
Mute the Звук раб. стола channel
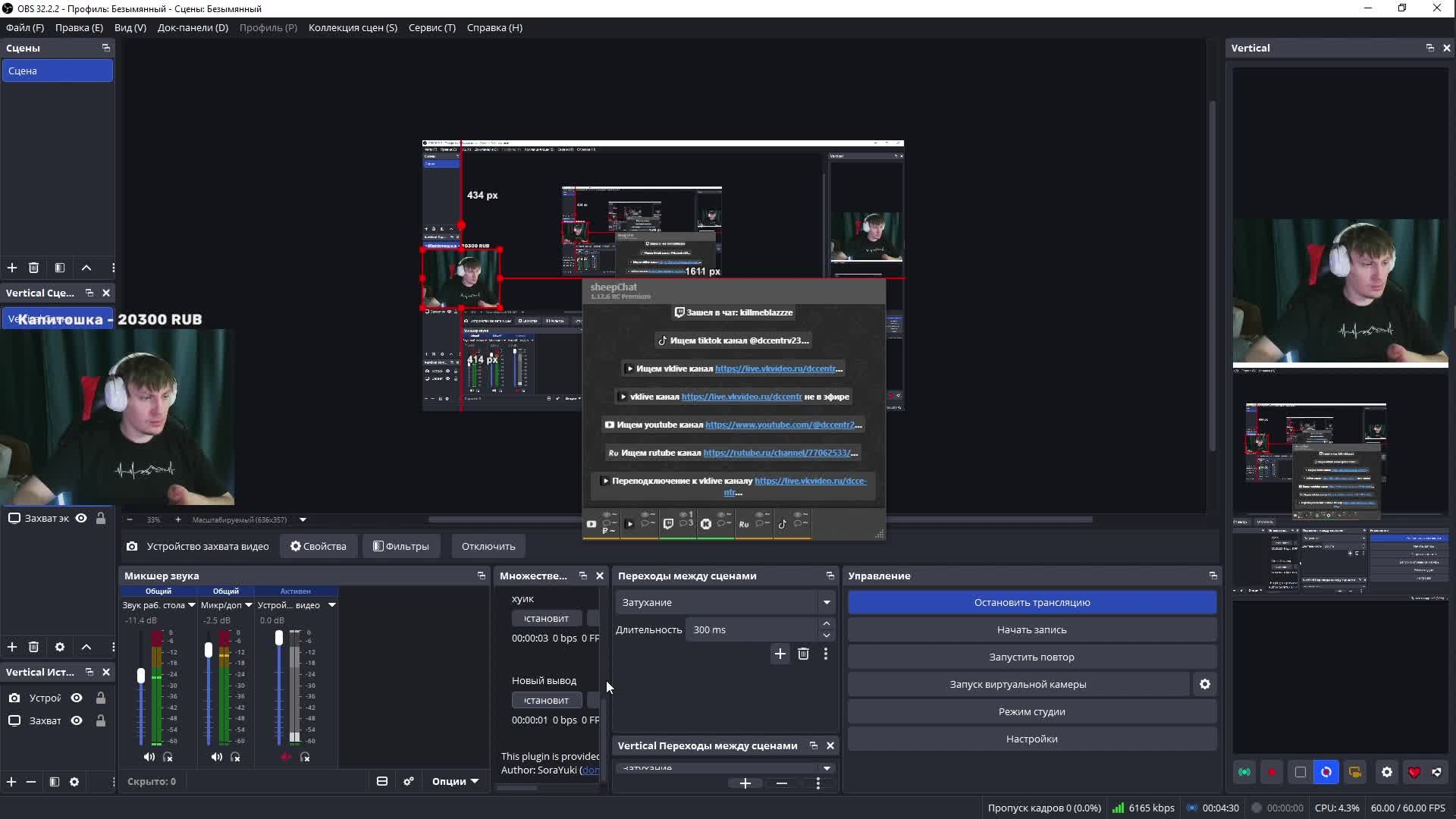[x=149, y=757]
